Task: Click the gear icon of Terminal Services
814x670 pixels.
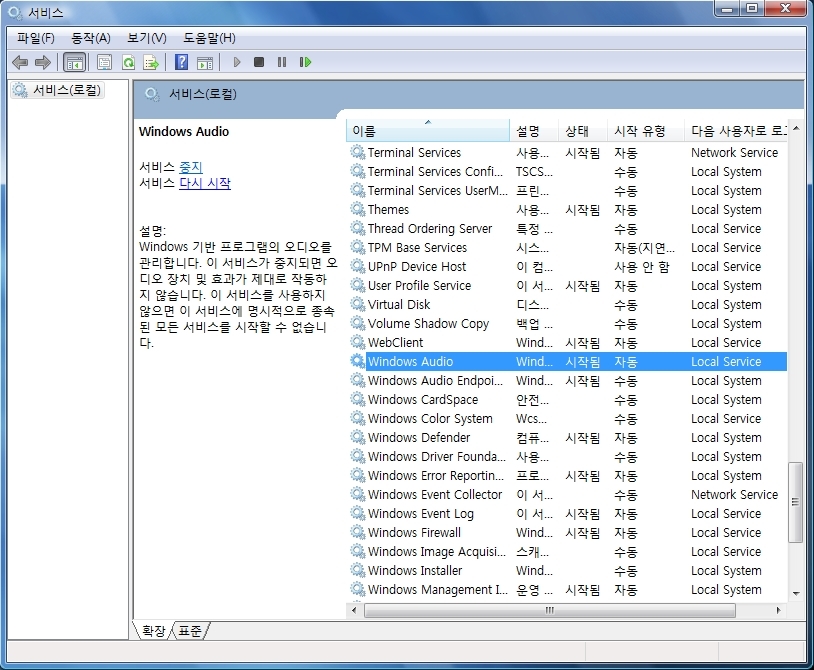Action: (358, 152)
